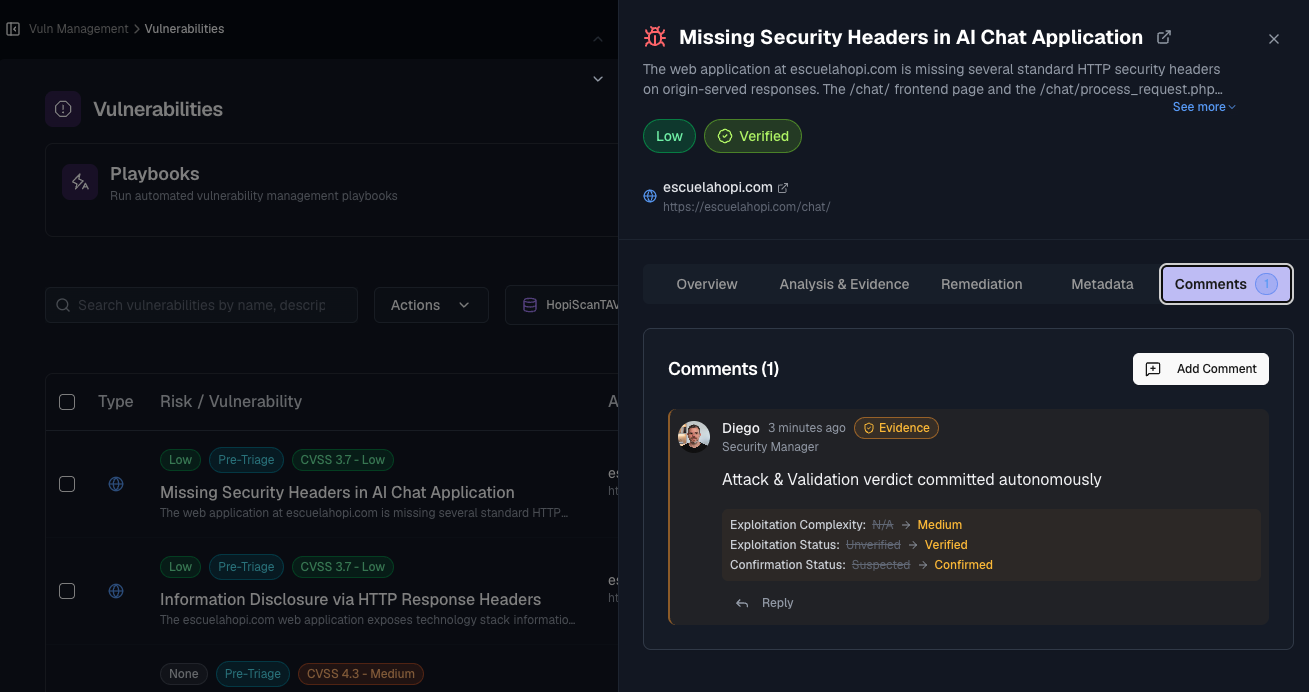Click the Vulnerabilities breadcrumb item
The width and height of the screenshot is (1309, 692).
tap(184, 29)
